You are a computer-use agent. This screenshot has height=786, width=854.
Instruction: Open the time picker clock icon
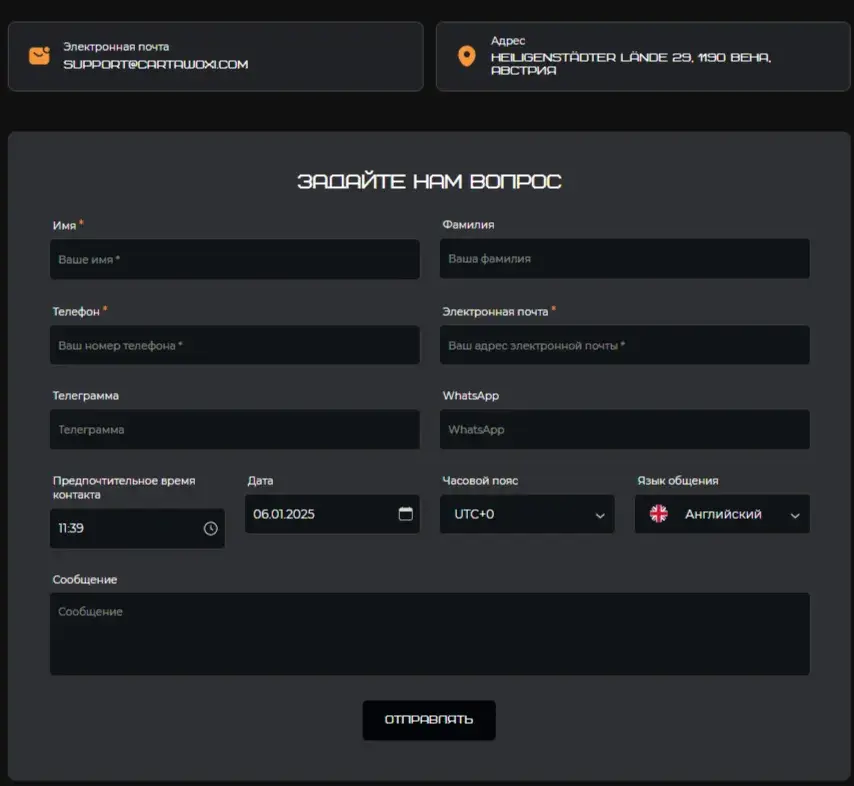pyautogui.click(x=210, y=528)
